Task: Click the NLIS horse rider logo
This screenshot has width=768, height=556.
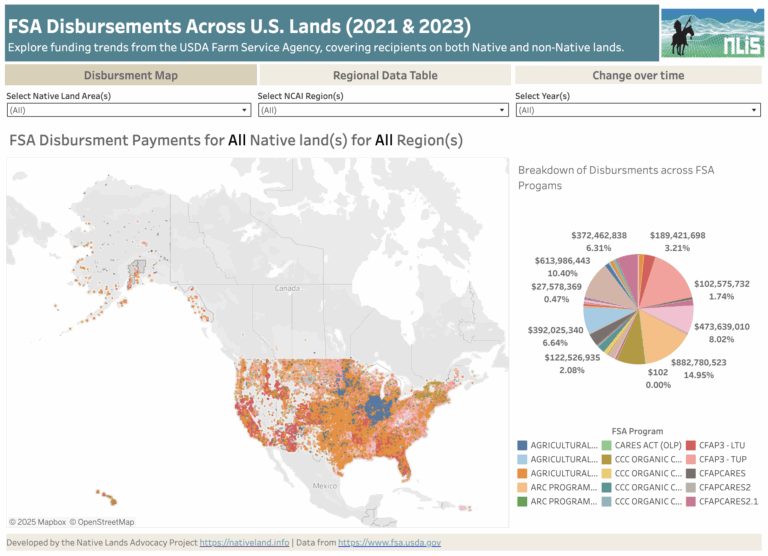Action: 710,34
